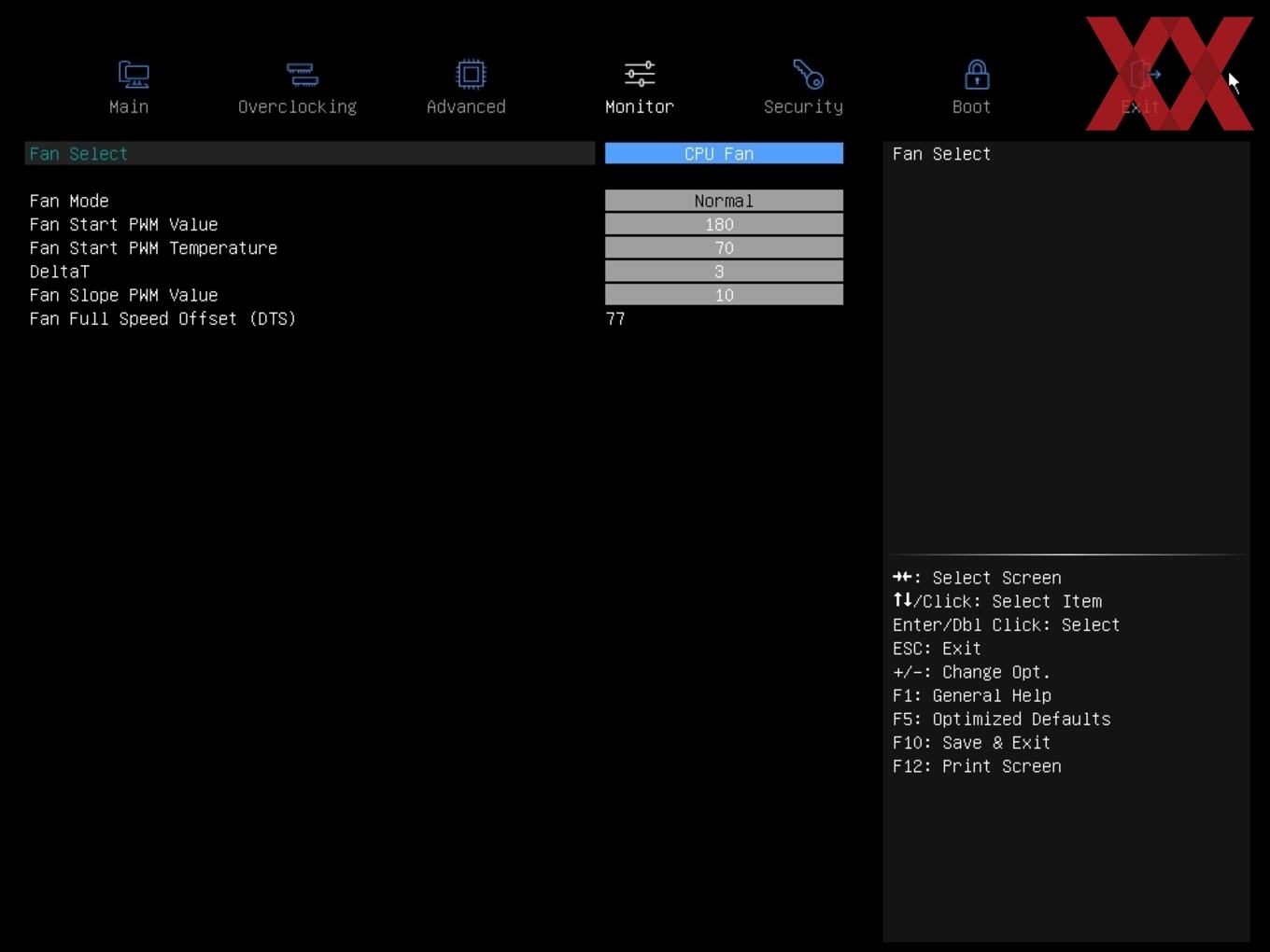Edit Fan Start PWM Value 180
The width and height of the screenshot is (1270, 952).
click(x=724, y=224)
